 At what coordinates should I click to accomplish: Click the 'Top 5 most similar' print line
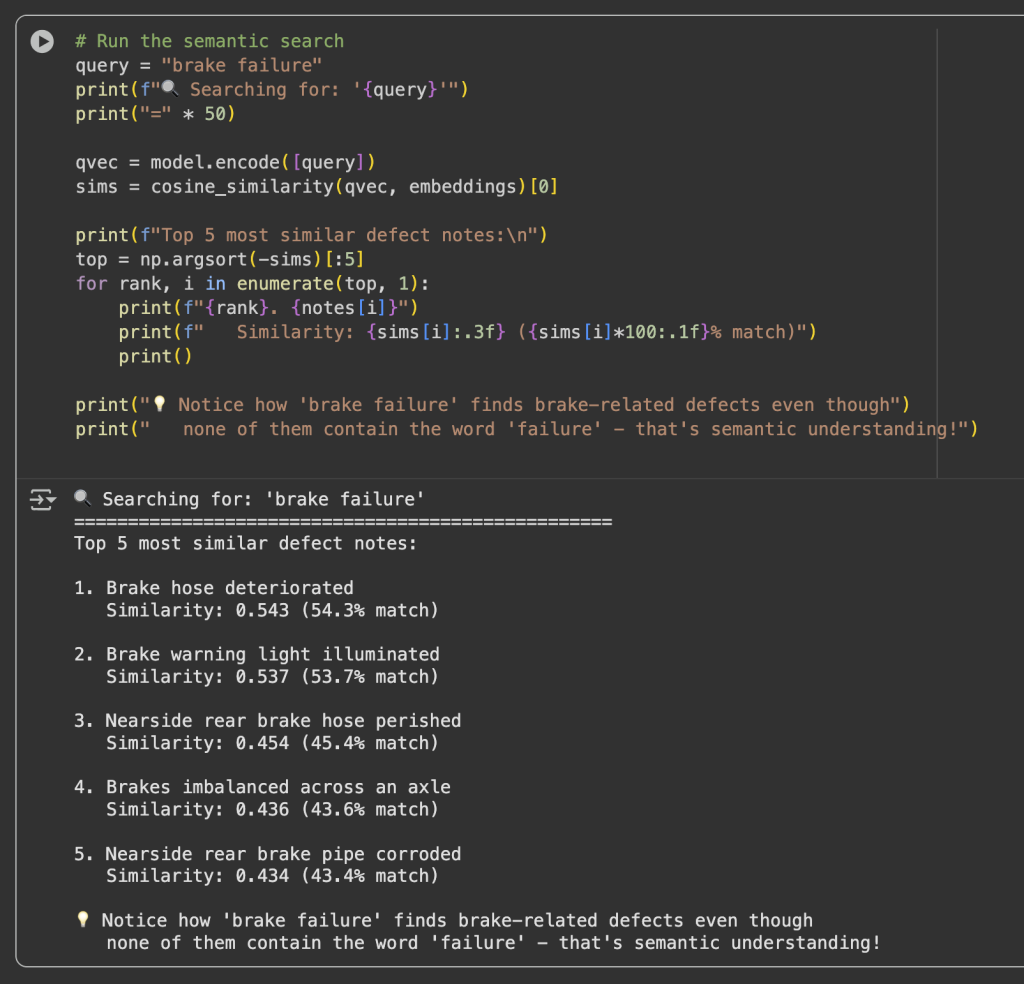pos(312,235)
